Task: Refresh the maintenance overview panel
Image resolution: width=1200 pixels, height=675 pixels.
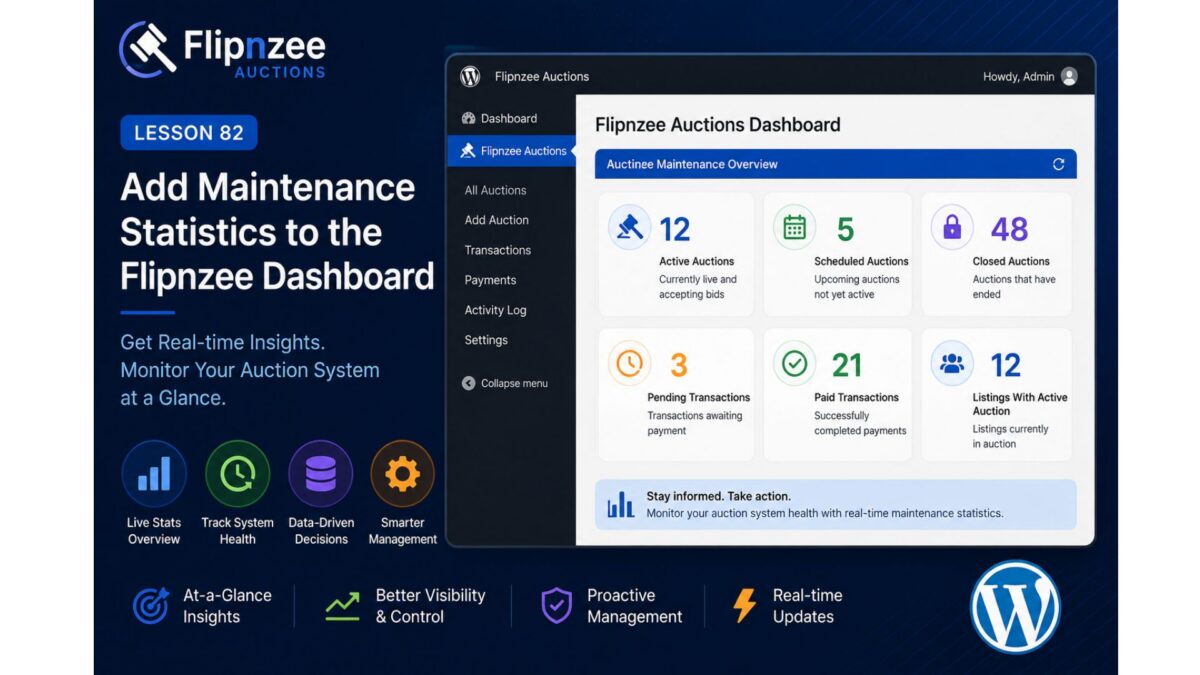Action: click(1059, 164)
